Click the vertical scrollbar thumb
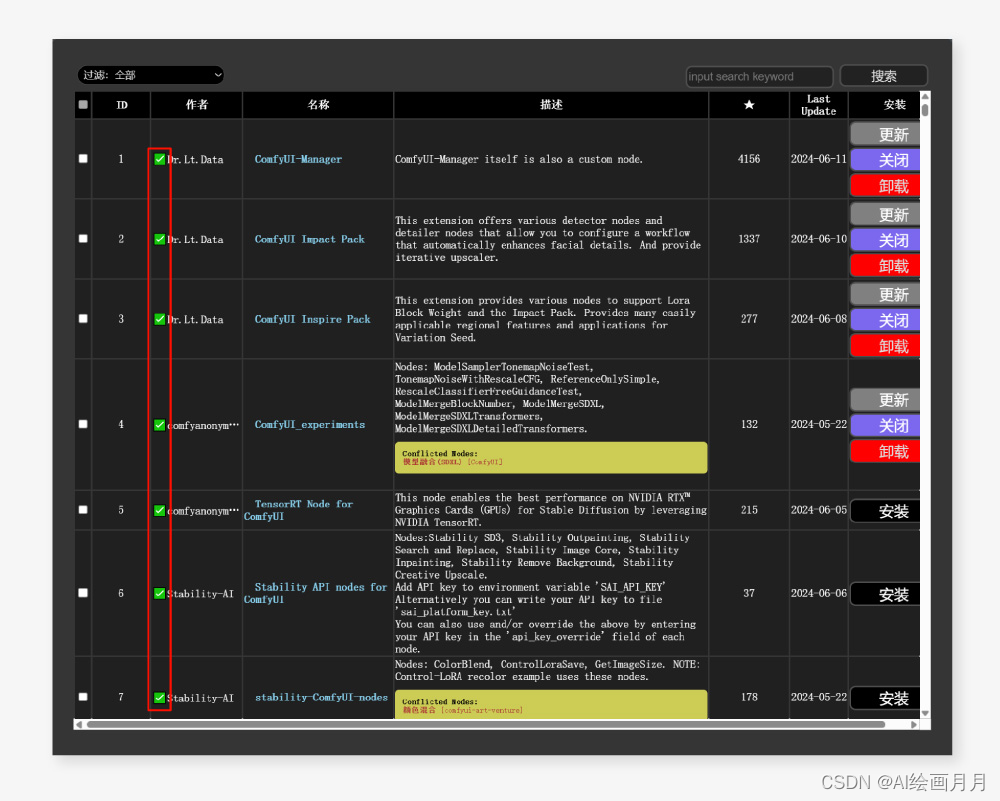The height and width of the screenshot is (801, 1000). [925, 110]
